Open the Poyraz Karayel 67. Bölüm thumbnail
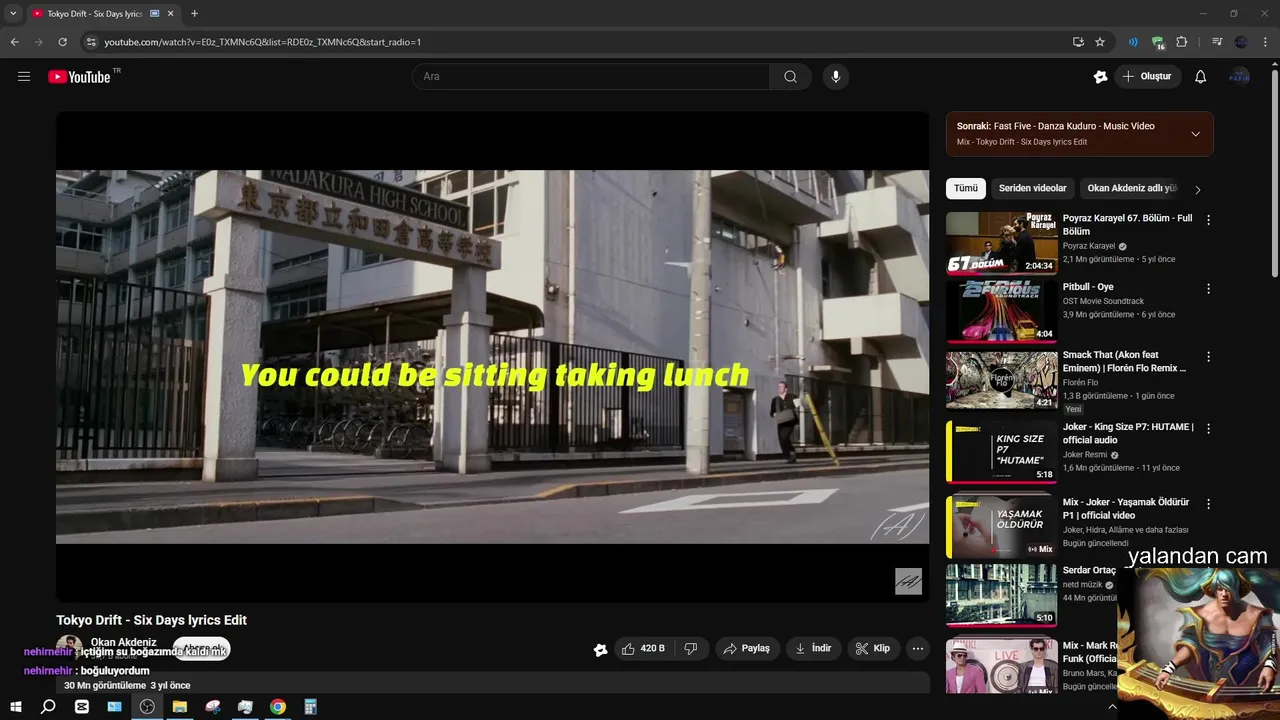Screen dimensions: 1280x720 (1001, 243)
